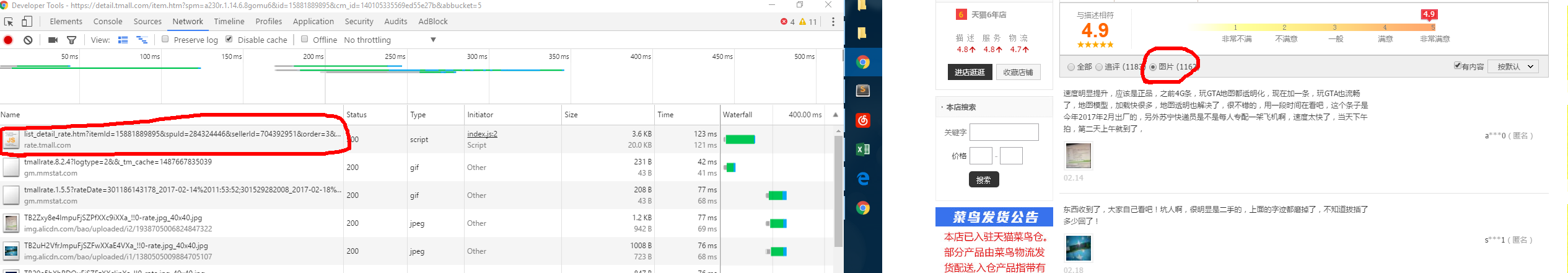Select the tmallrate.1.5.5 request row
This screenshot has width=1568, height=273.
417,195
